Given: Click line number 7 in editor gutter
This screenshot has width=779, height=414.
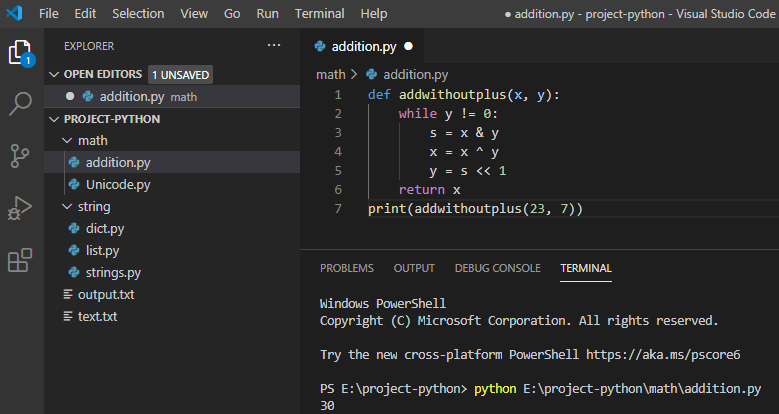Looking at the screenshot, I should pyautogui.click(x=338, y=208).
